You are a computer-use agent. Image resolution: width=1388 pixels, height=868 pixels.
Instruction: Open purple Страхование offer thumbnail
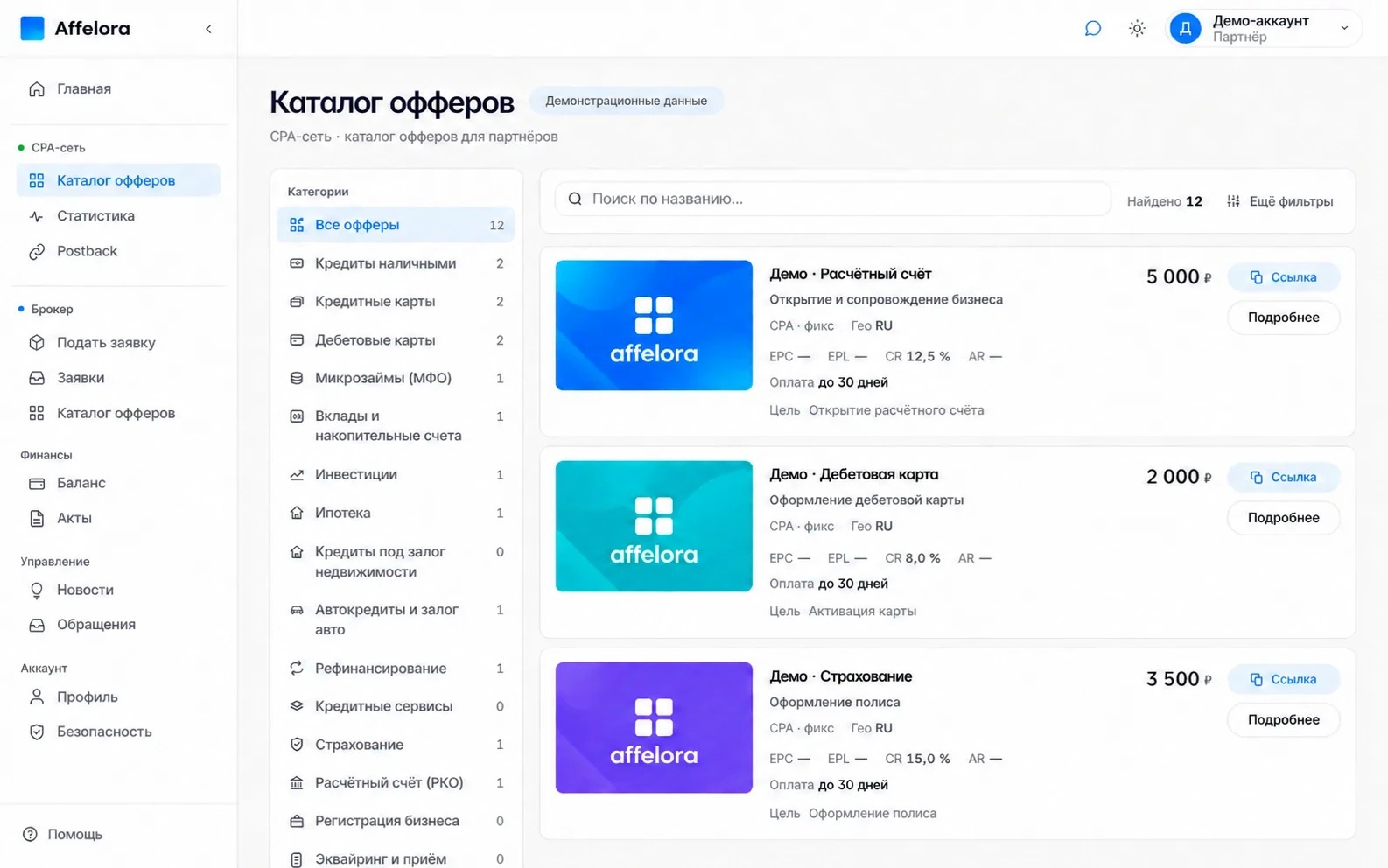pyautogui.click(x=654, y=727)
